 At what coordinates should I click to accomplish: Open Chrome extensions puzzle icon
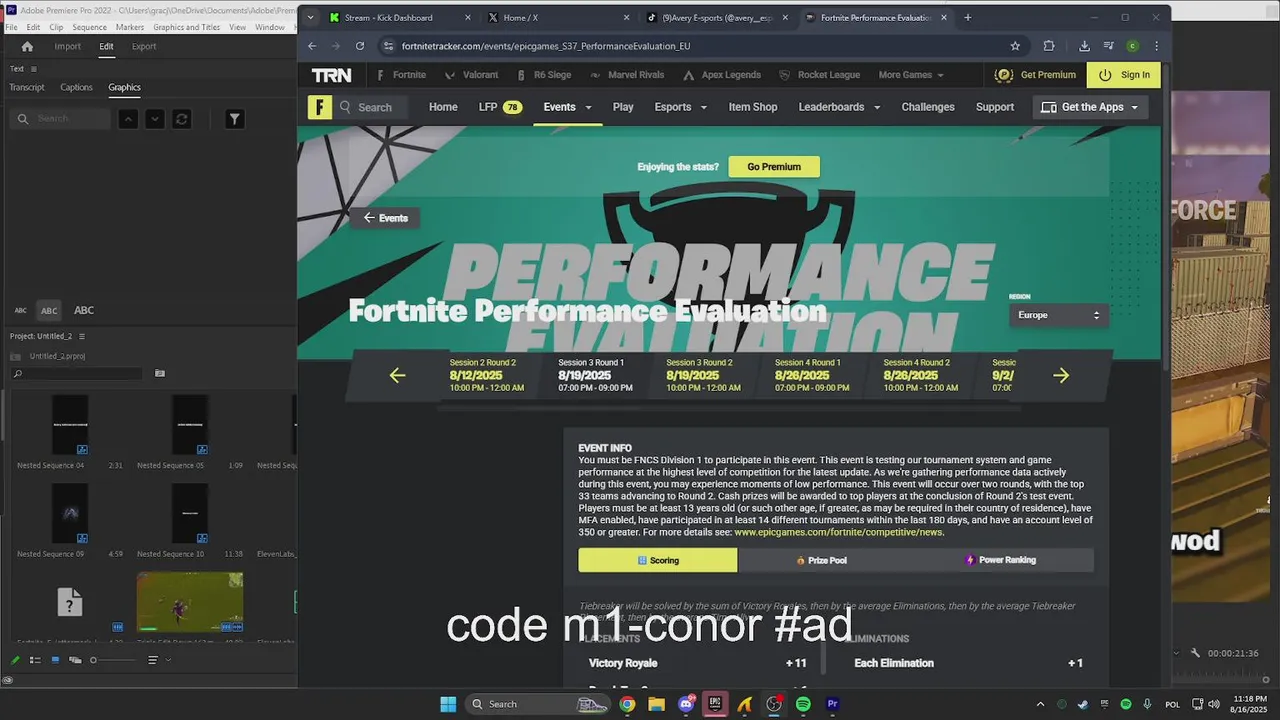(1048, 46)
